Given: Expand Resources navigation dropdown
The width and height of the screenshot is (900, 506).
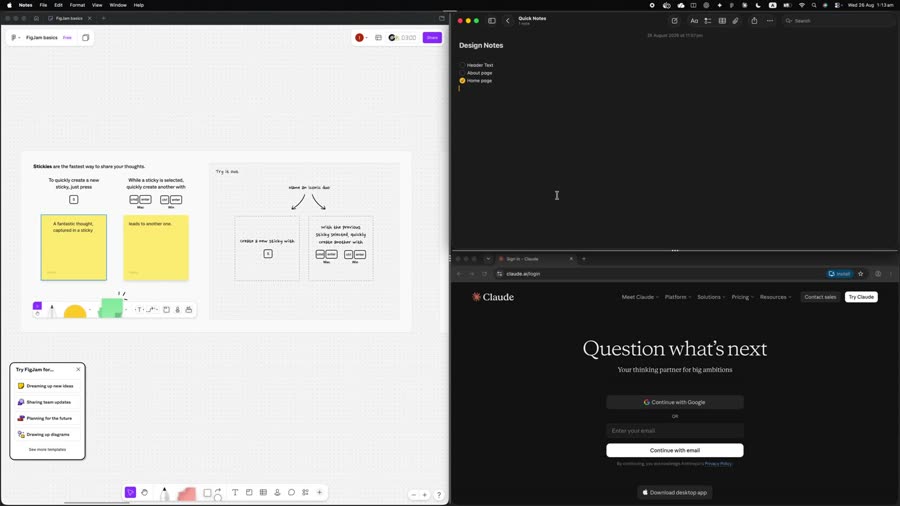Looking at the screenshot, I should click(775, 297).
